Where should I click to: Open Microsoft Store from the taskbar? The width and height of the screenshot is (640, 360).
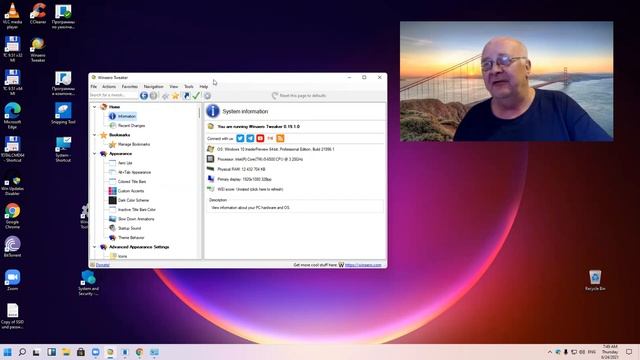click(81, 352)
